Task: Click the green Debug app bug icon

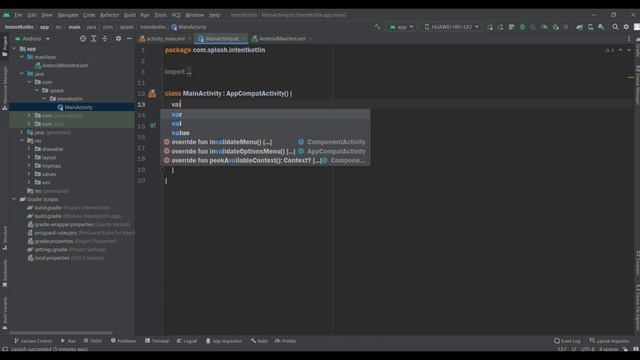Action: point(522,27)
